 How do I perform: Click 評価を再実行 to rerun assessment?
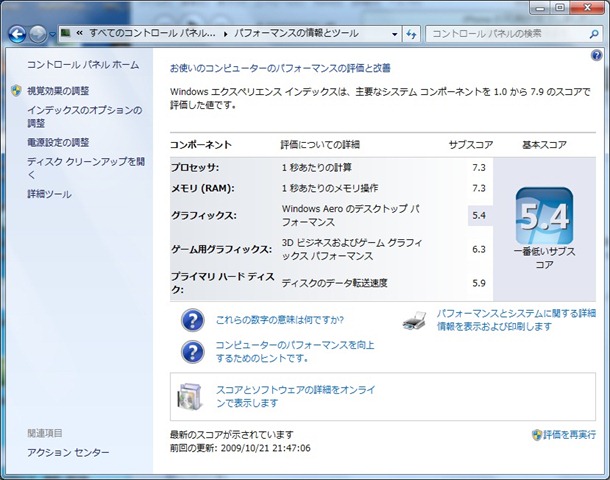(569, 434)
